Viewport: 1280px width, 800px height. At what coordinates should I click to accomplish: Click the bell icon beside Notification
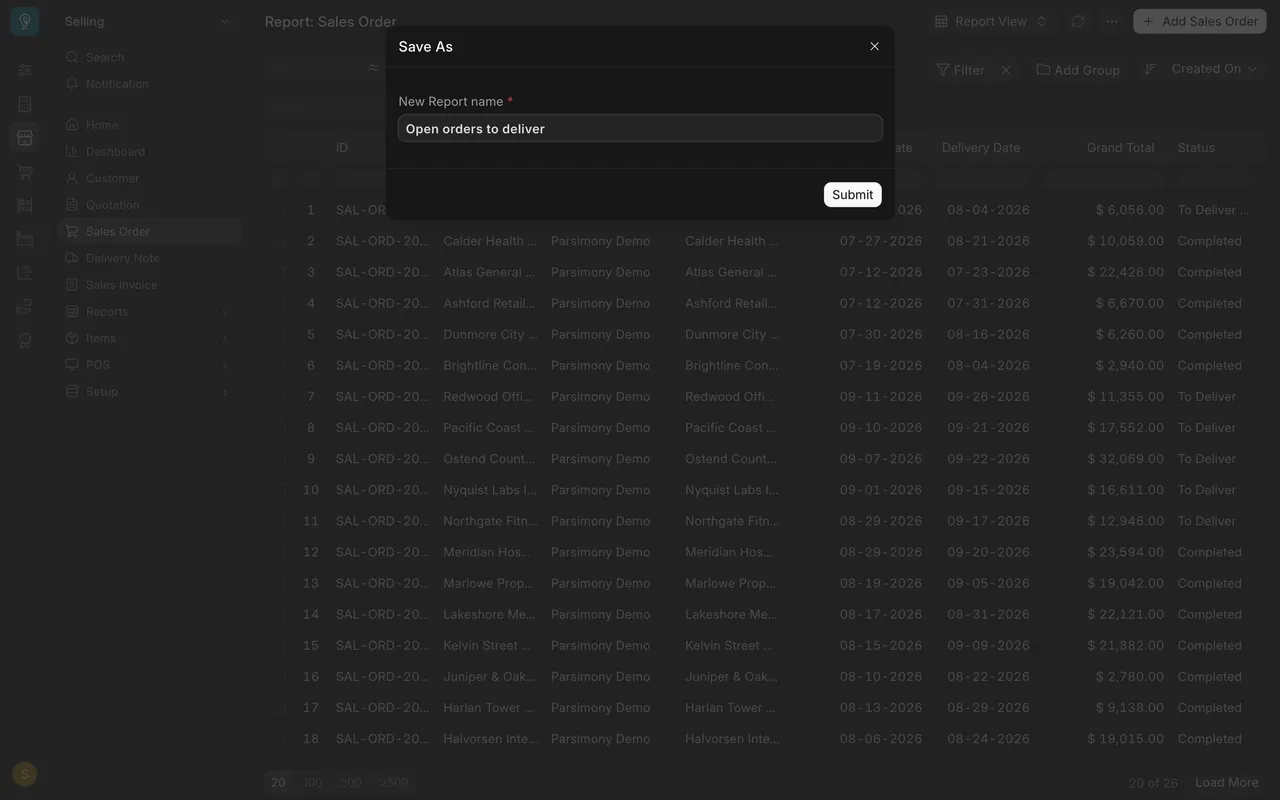[72, 84]
